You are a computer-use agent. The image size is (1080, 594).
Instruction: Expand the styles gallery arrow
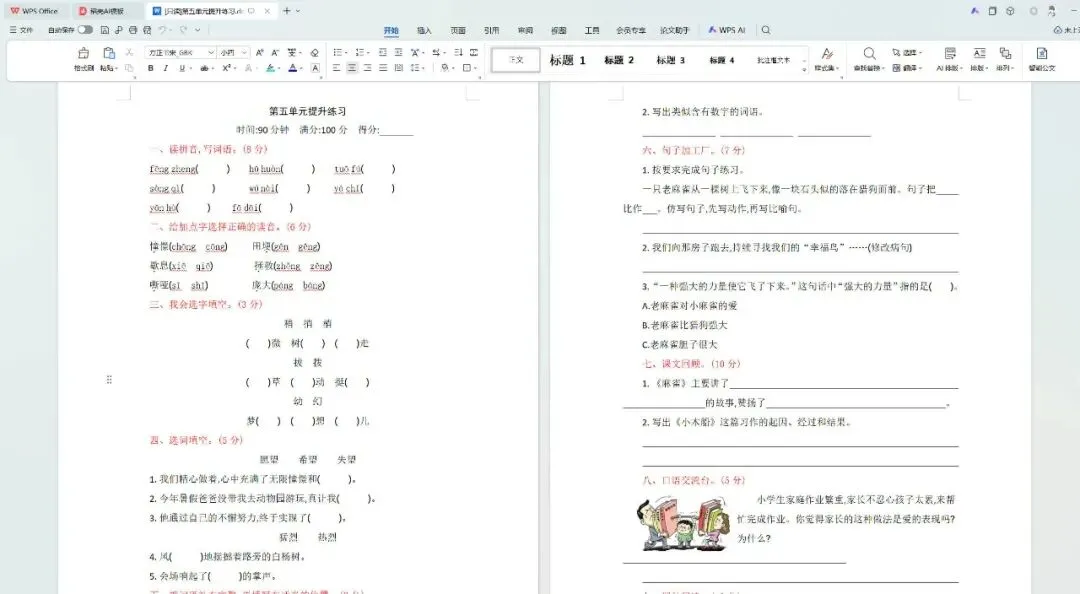tap(804, 69)
